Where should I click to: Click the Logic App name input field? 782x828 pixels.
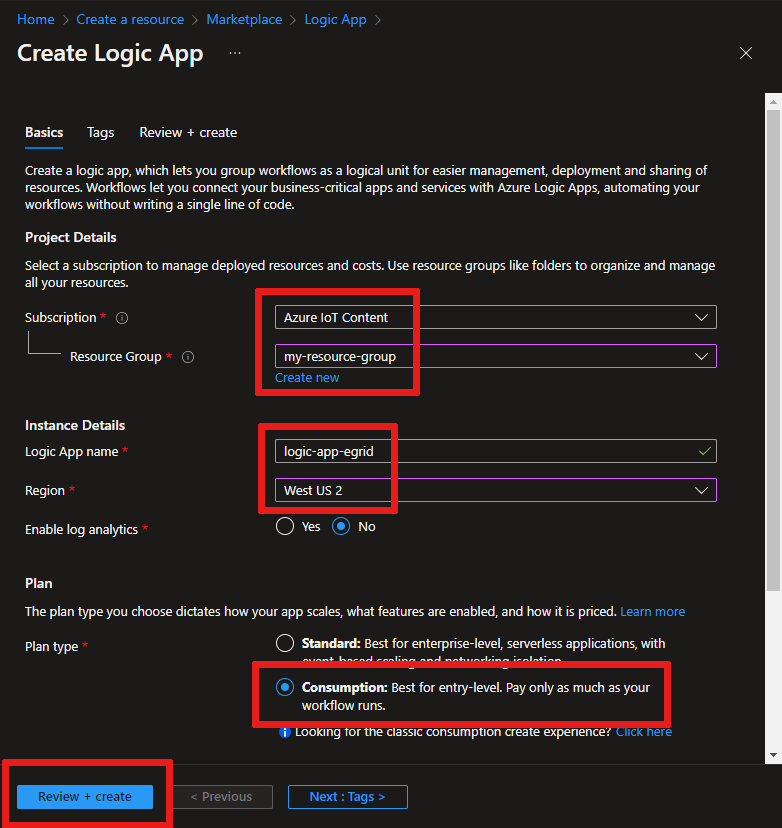point(496,451)
